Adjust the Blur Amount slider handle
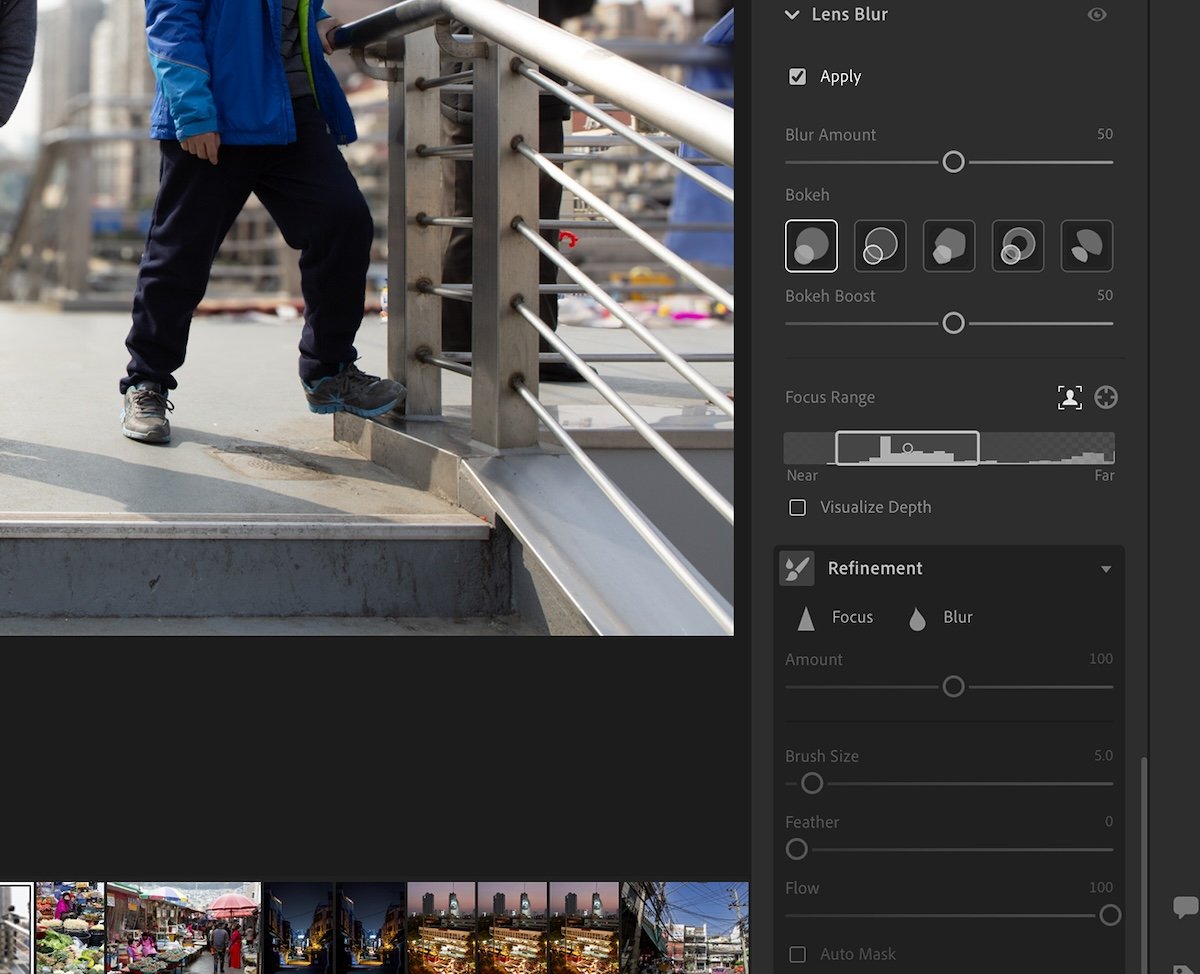1200x974 pixels. tap(953, 161)
